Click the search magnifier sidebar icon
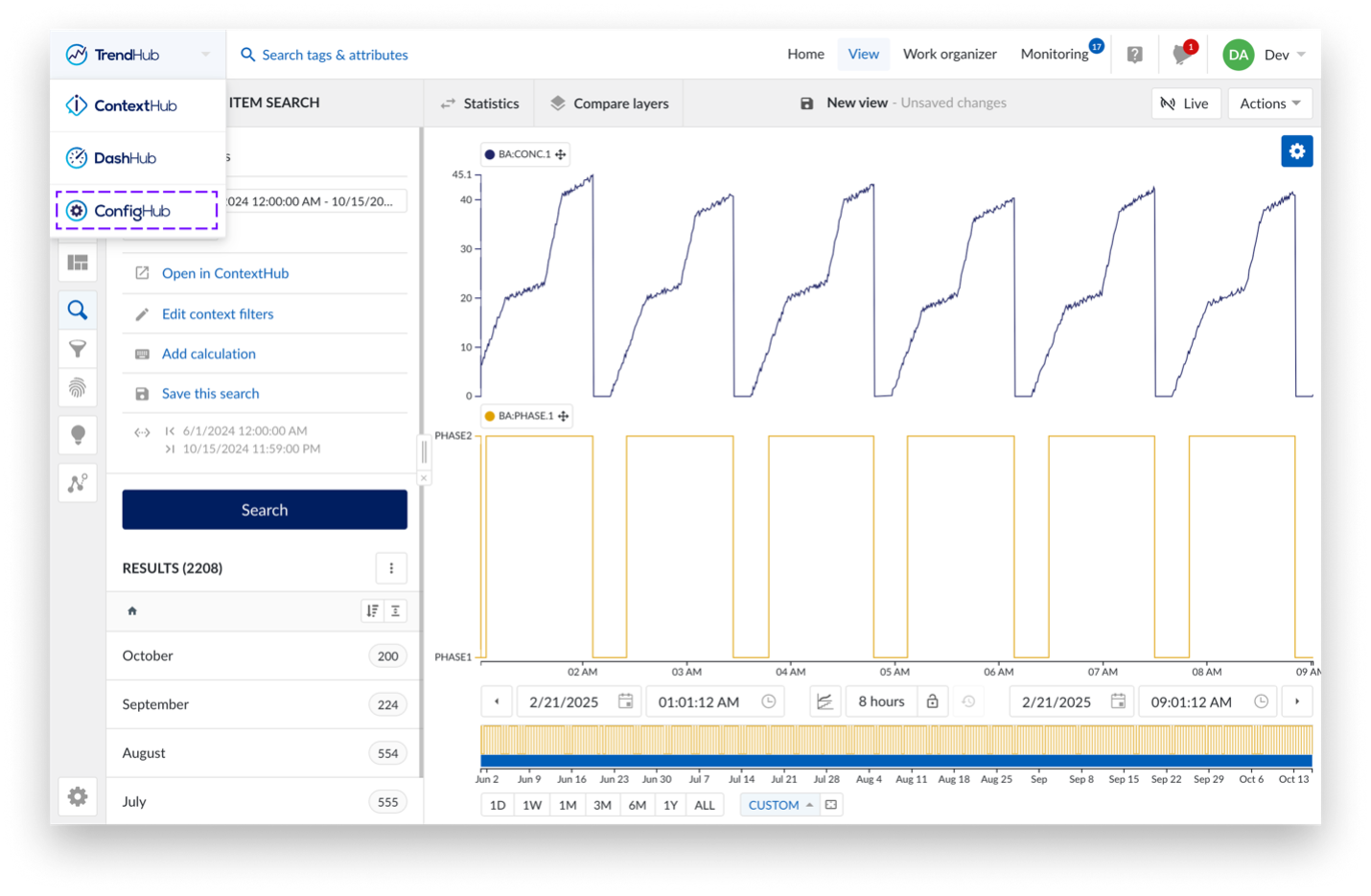 click(x=78, y=310)
